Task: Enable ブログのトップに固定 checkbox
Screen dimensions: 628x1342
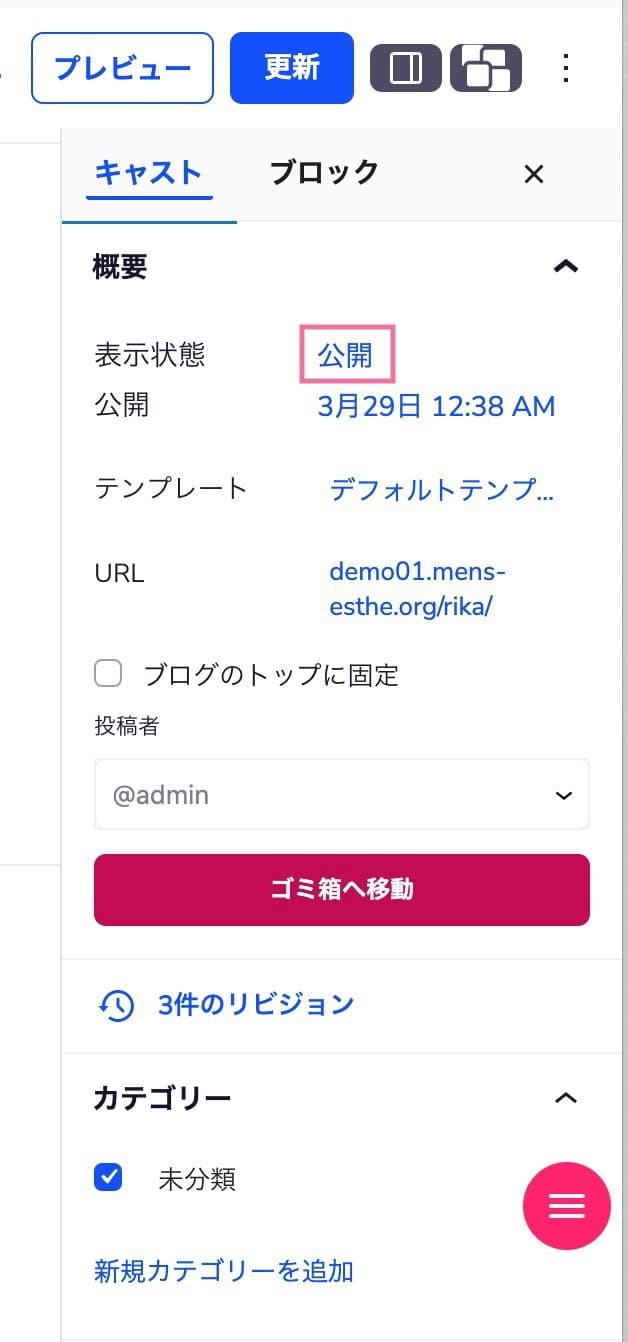Action: click(x=108, y=674)
